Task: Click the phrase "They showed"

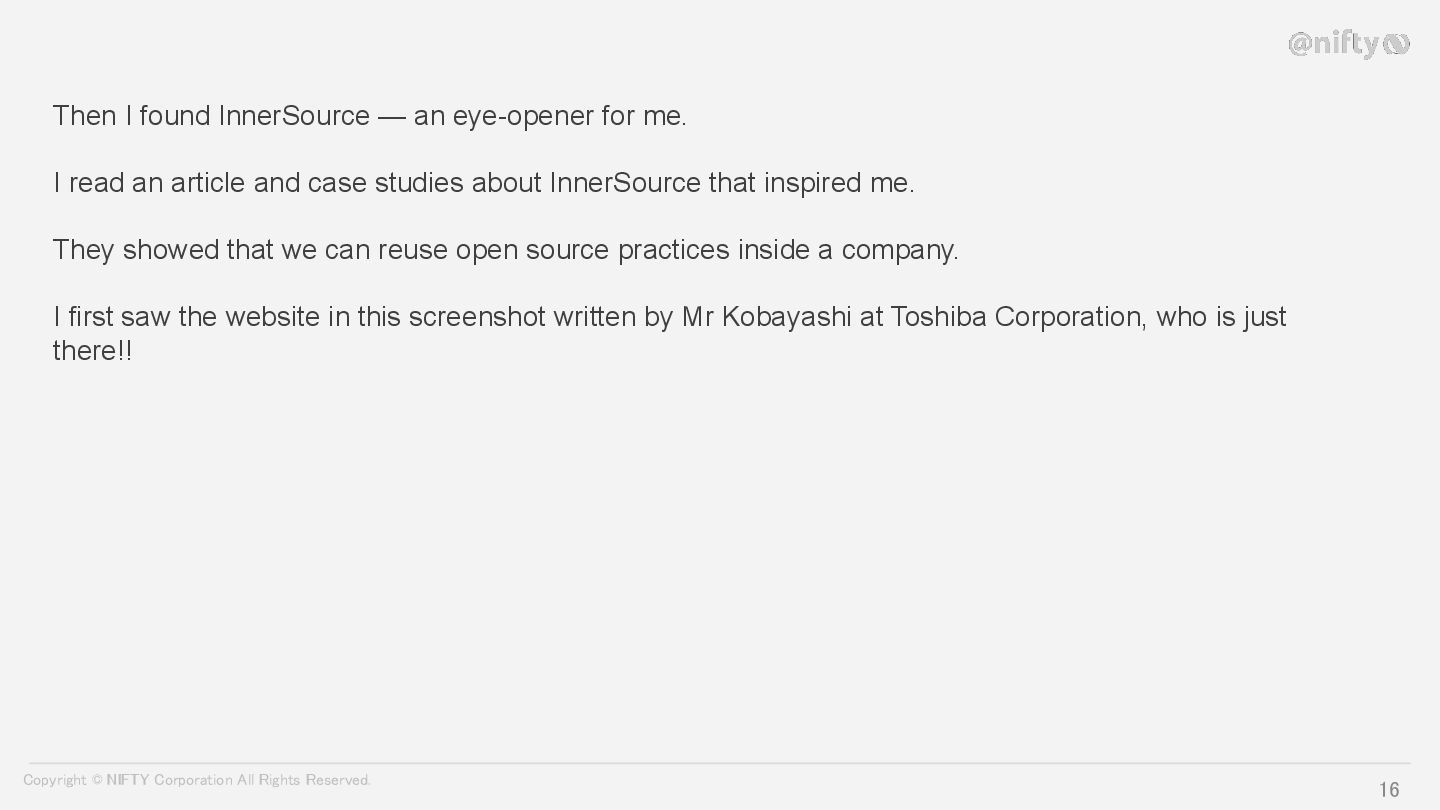Action: point(135,250)
